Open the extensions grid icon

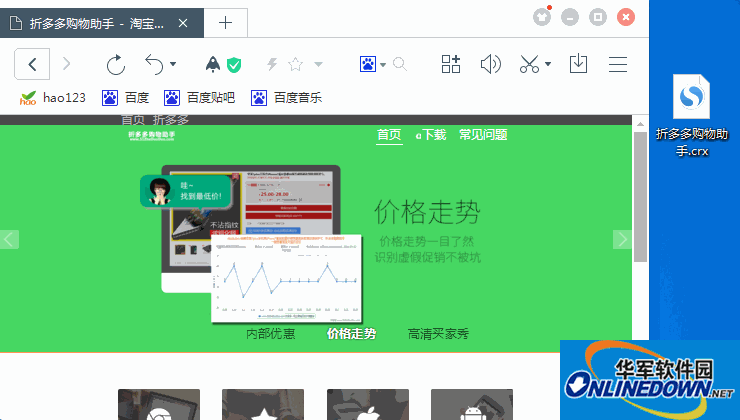[x=451, y=64]
